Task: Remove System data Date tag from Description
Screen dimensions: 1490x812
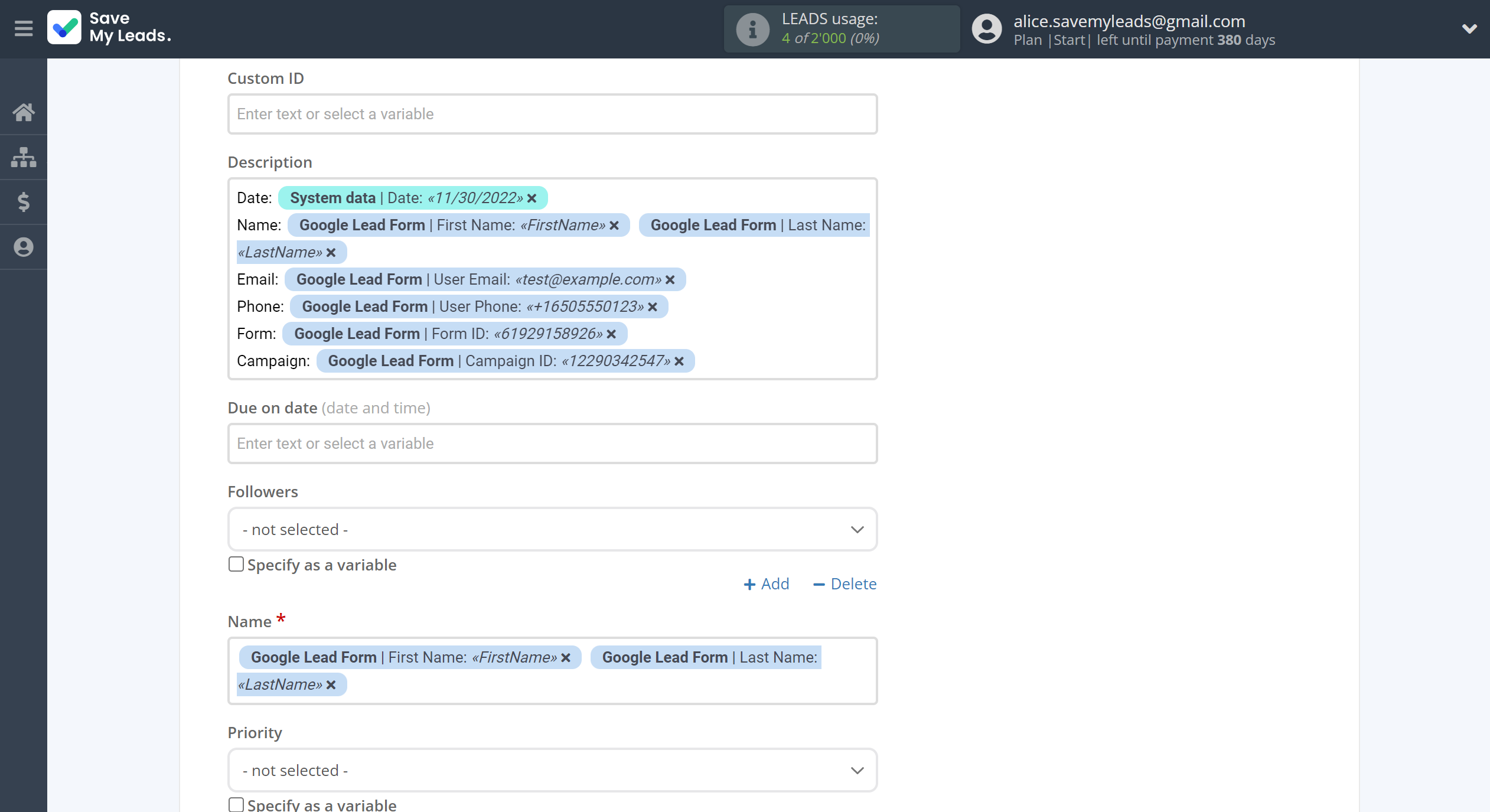Action: (532, 198)
